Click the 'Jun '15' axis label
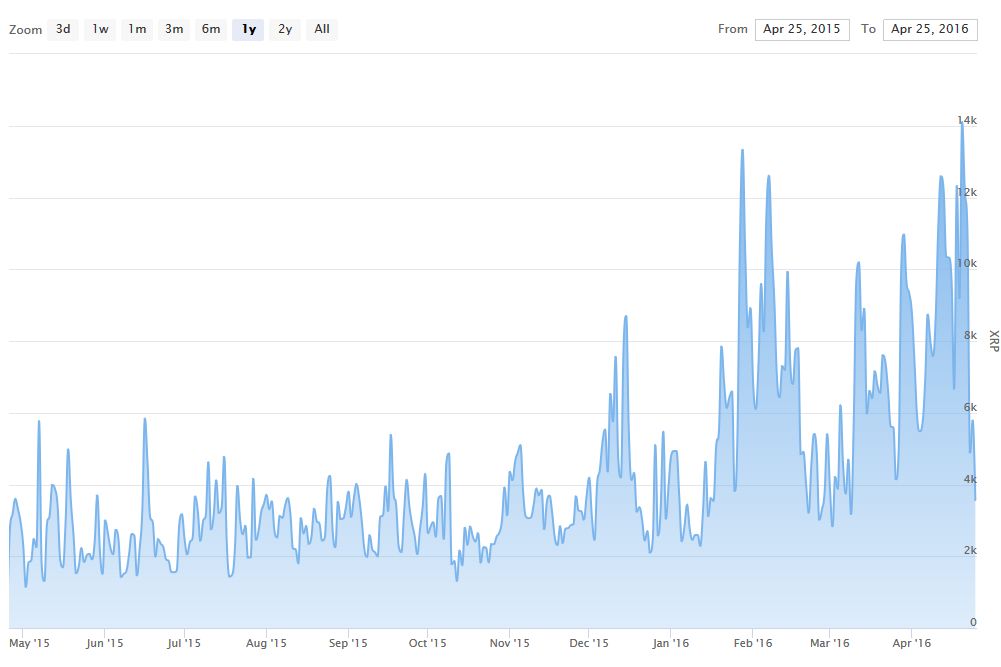Image resolution: width=1001 pixels, height=667 pixels. coord(105,643)
